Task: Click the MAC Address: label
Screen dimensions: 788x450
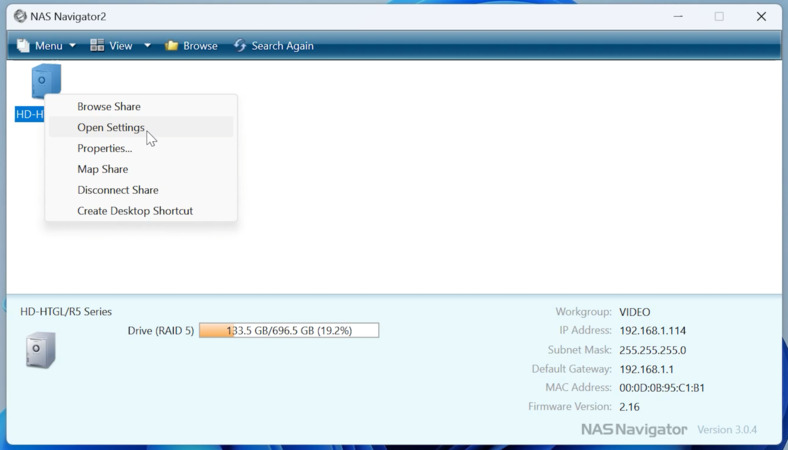Action: (x=578, y=388)
